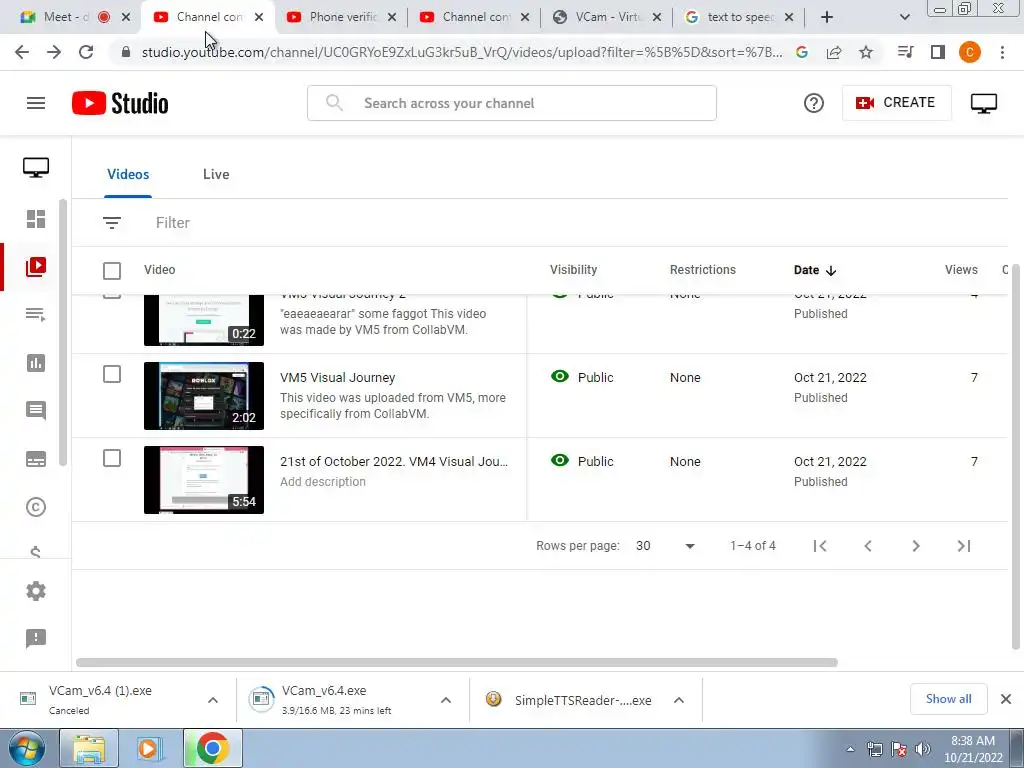1024x768 pixels.
Task: Click the sidebar vertical scrollbar
Action: point(63,332)
